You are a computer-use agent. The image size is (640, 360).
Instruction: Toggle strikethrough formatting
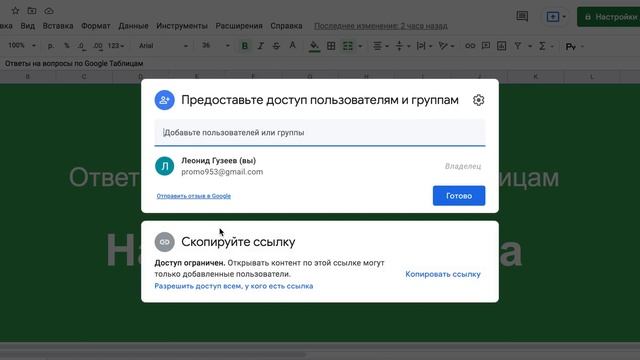tap(276, 46)
